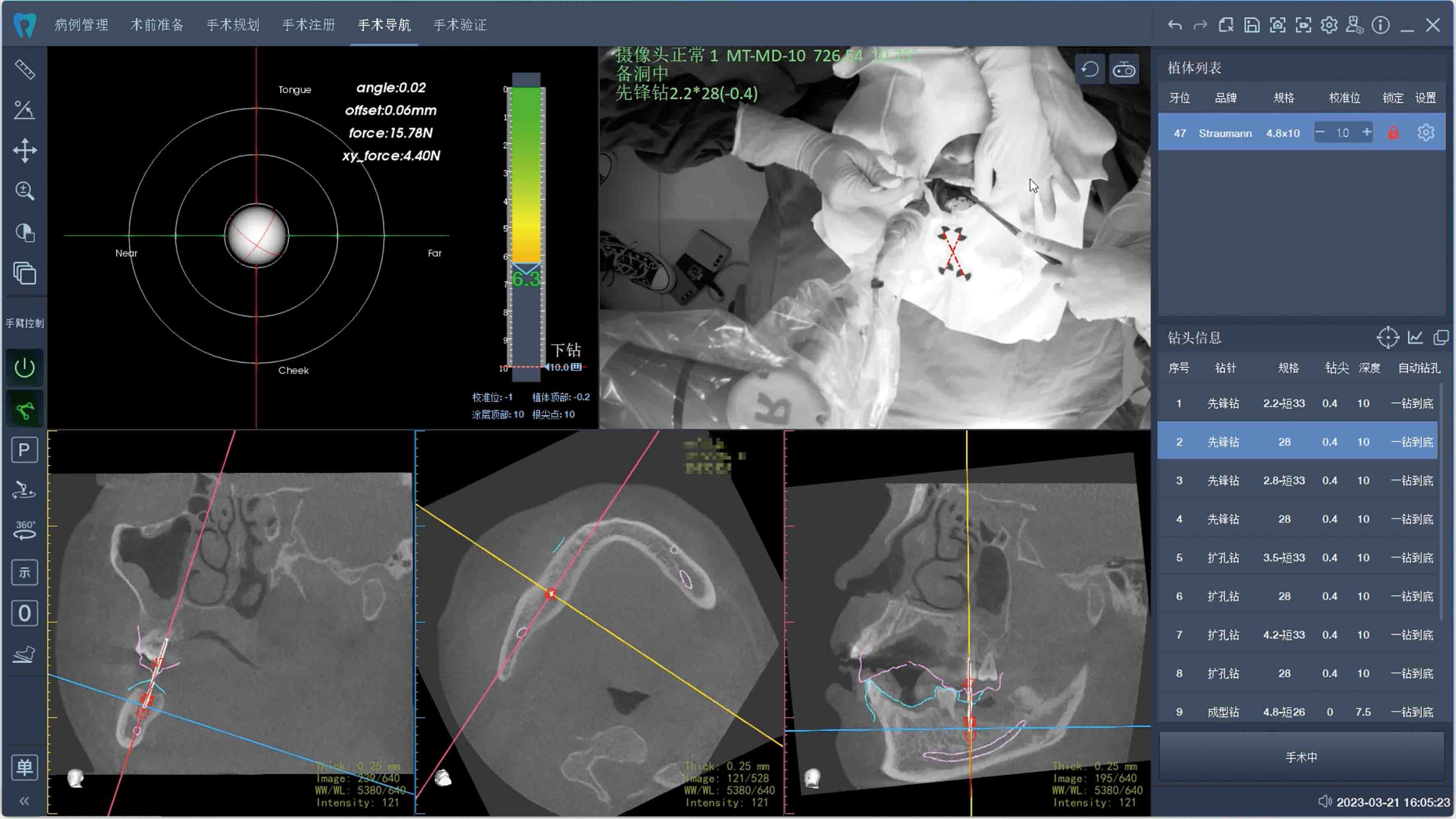
Task: Click the save disk icon
Action: click(1251, 25)
